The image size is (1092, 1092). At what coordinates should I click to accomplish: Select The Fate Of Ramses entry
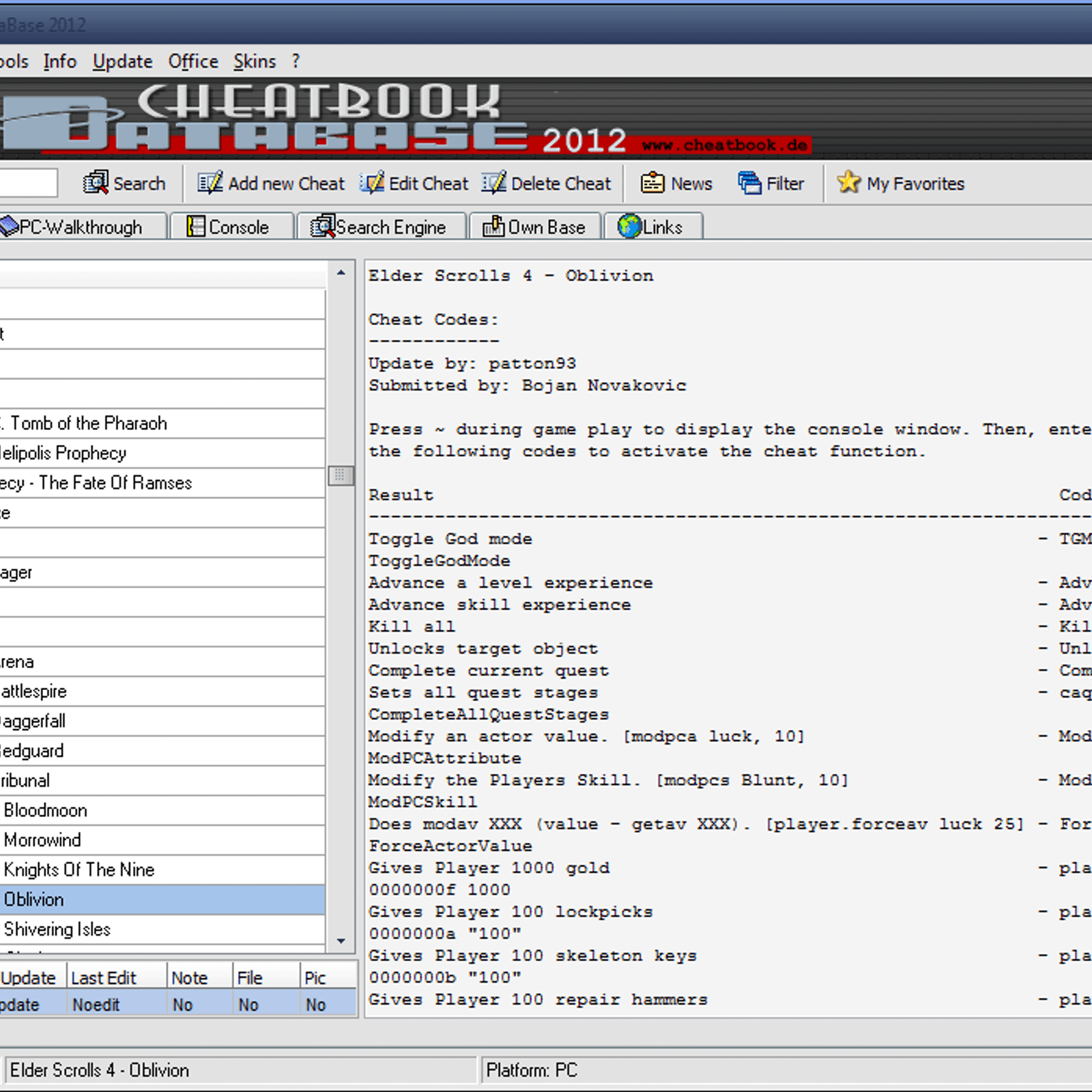point(162,483)
